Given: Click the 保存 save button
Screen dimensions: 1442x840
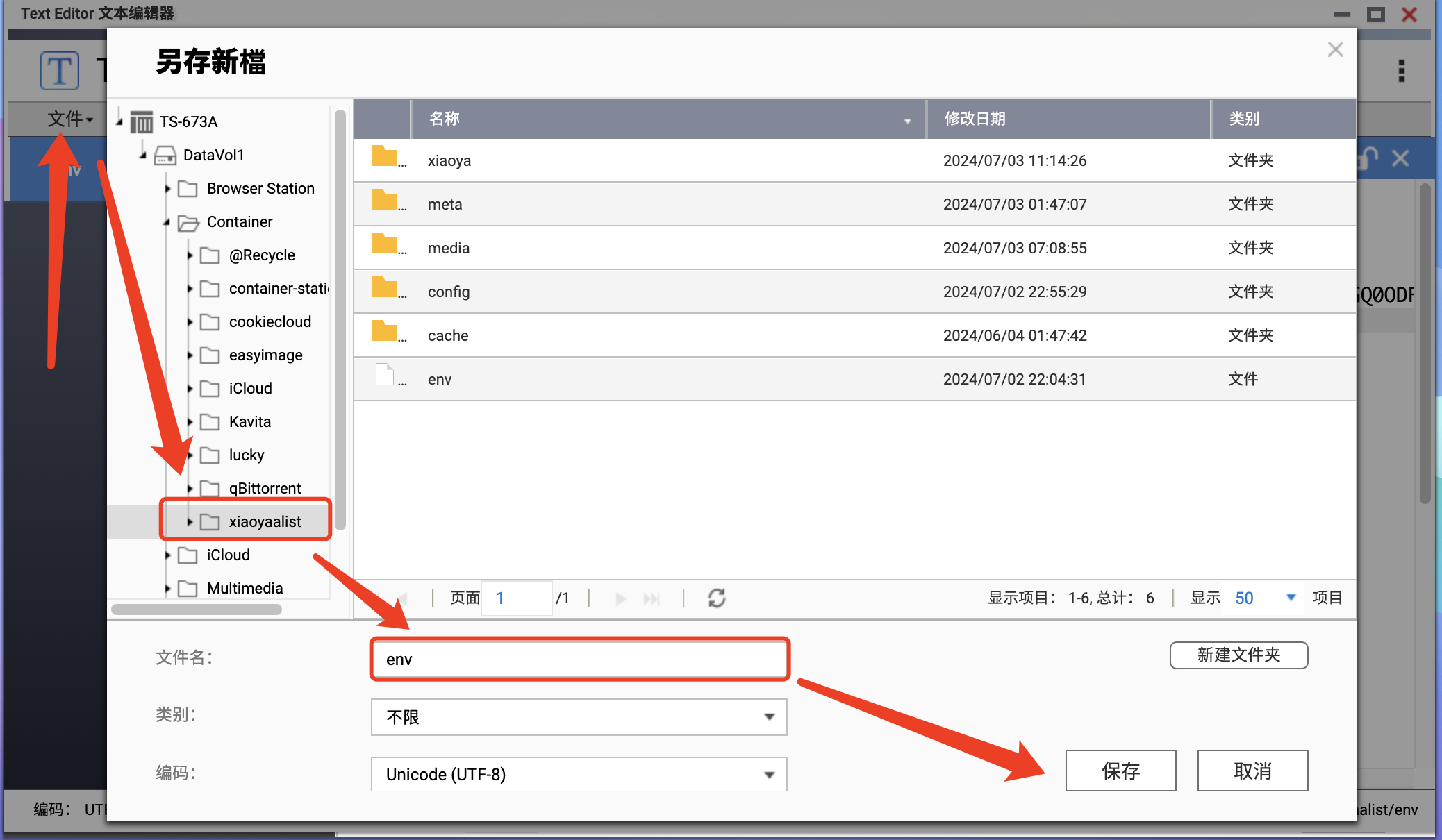Looking at the screenshot, I should point(1120,771).
